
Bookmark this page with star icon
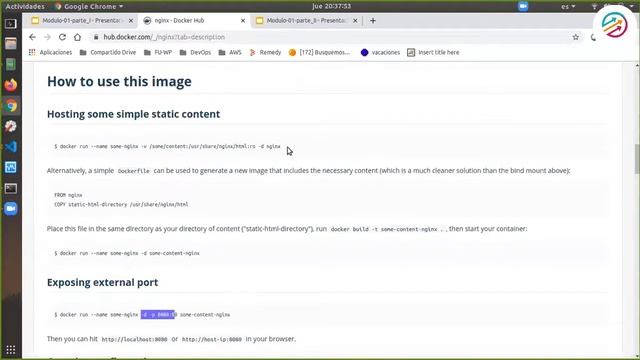576,37
